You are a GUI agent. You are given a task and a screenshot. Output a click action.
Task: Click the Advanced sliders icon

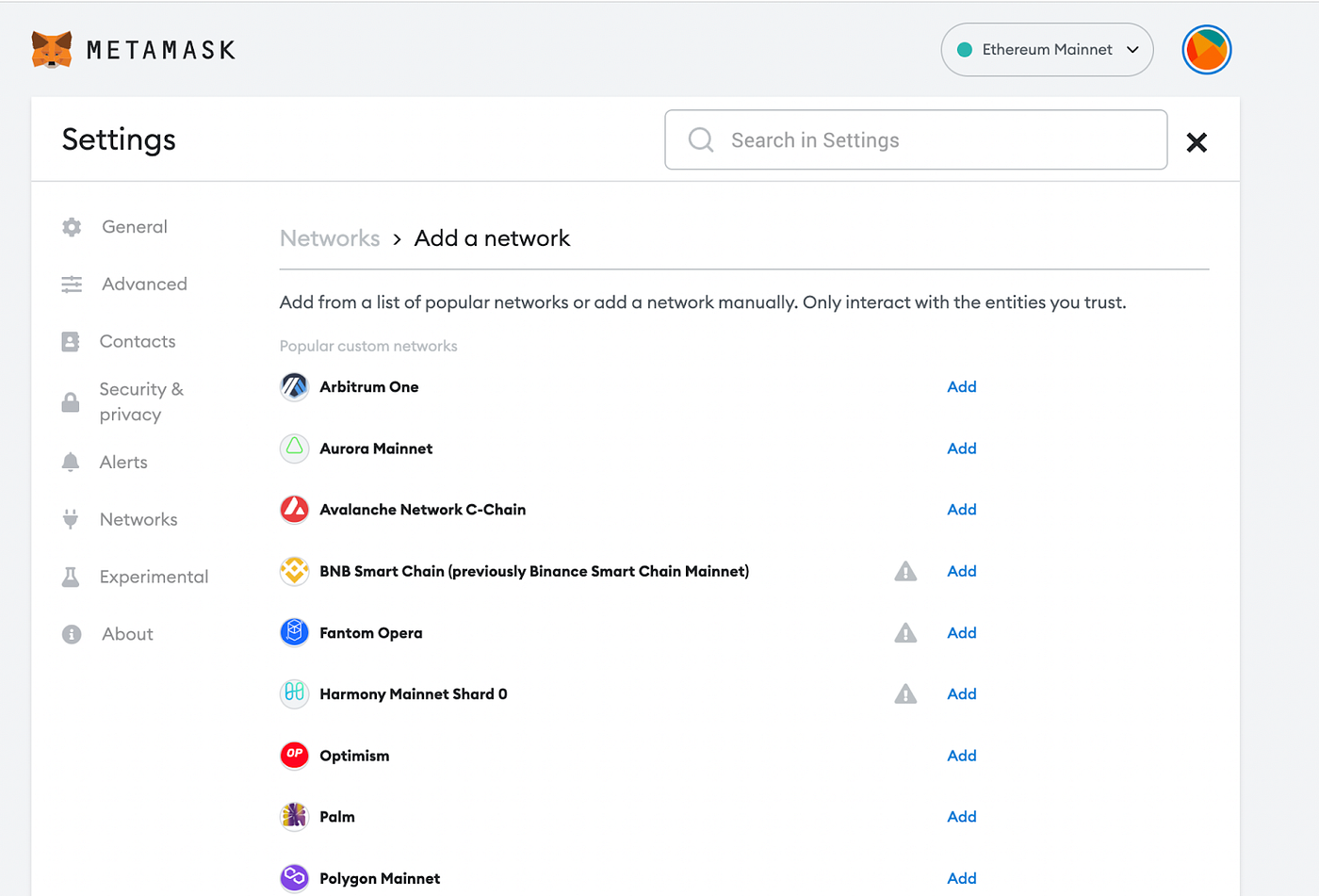[x=72, y=285]
